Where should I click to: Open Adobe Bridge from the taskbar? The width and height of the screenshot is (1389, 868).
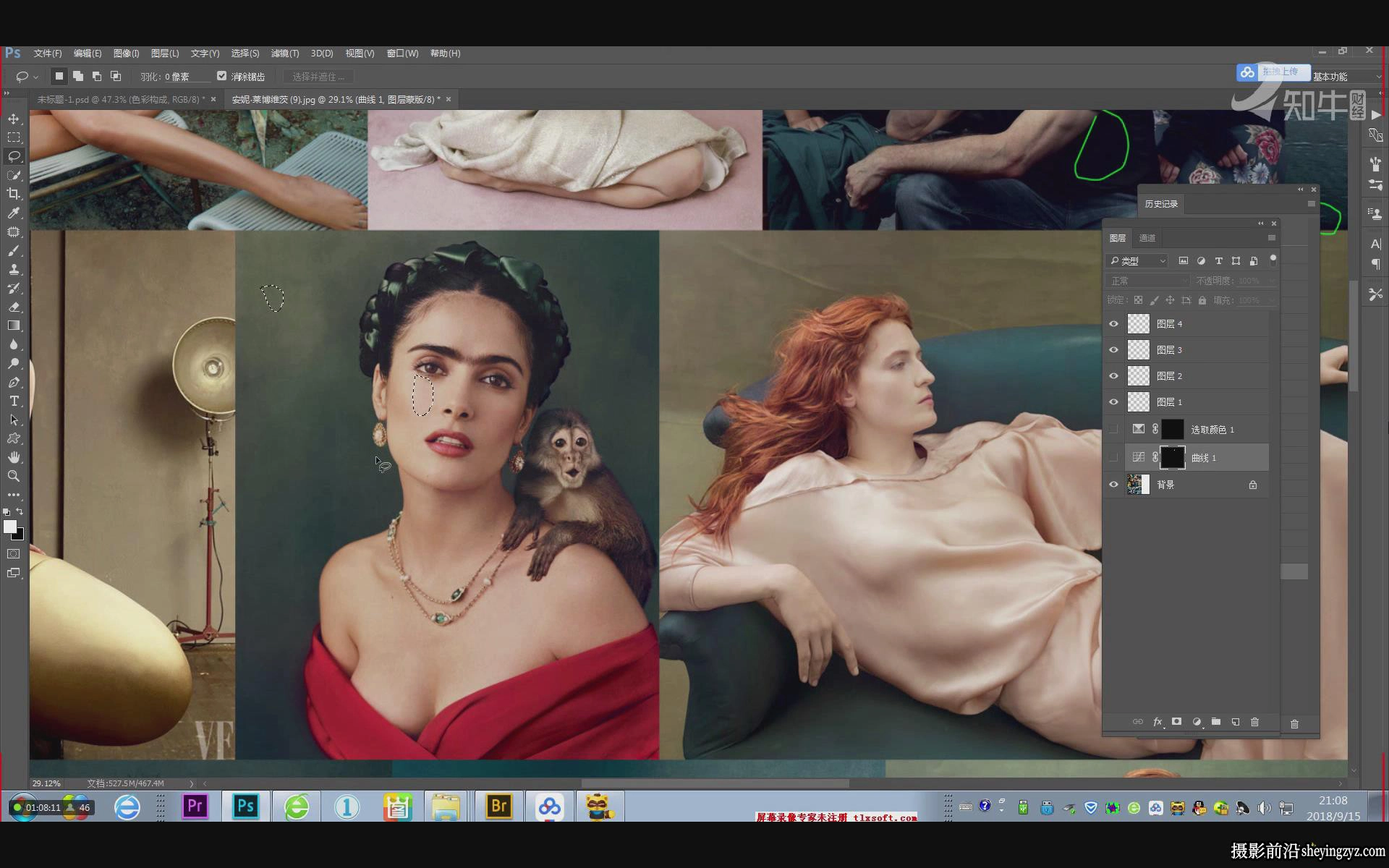pyautogui.click(x=499, y=806)
